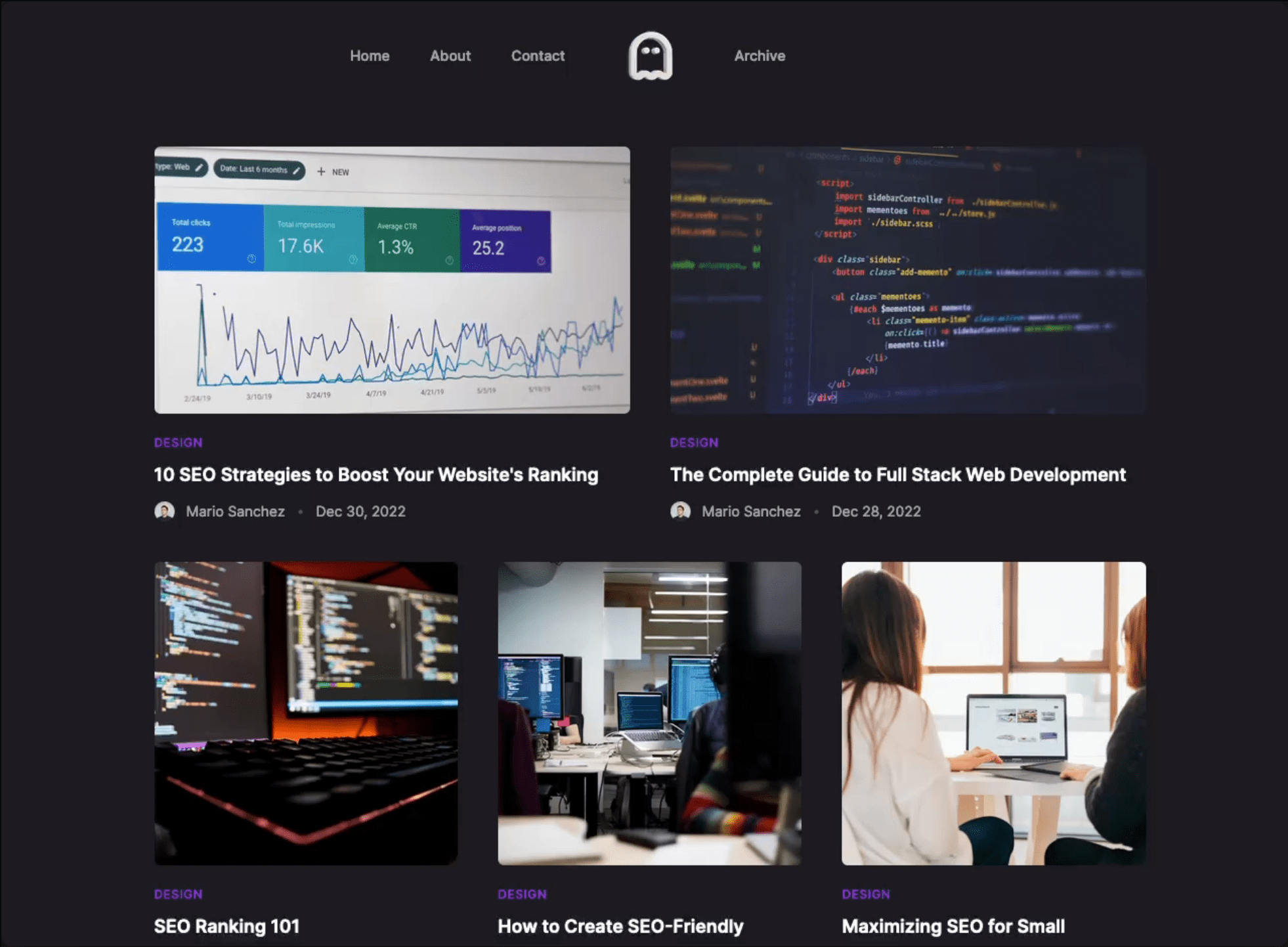1288x947 pixels.
Task: Open the About navigation link
Action: [x=450, y=55]
